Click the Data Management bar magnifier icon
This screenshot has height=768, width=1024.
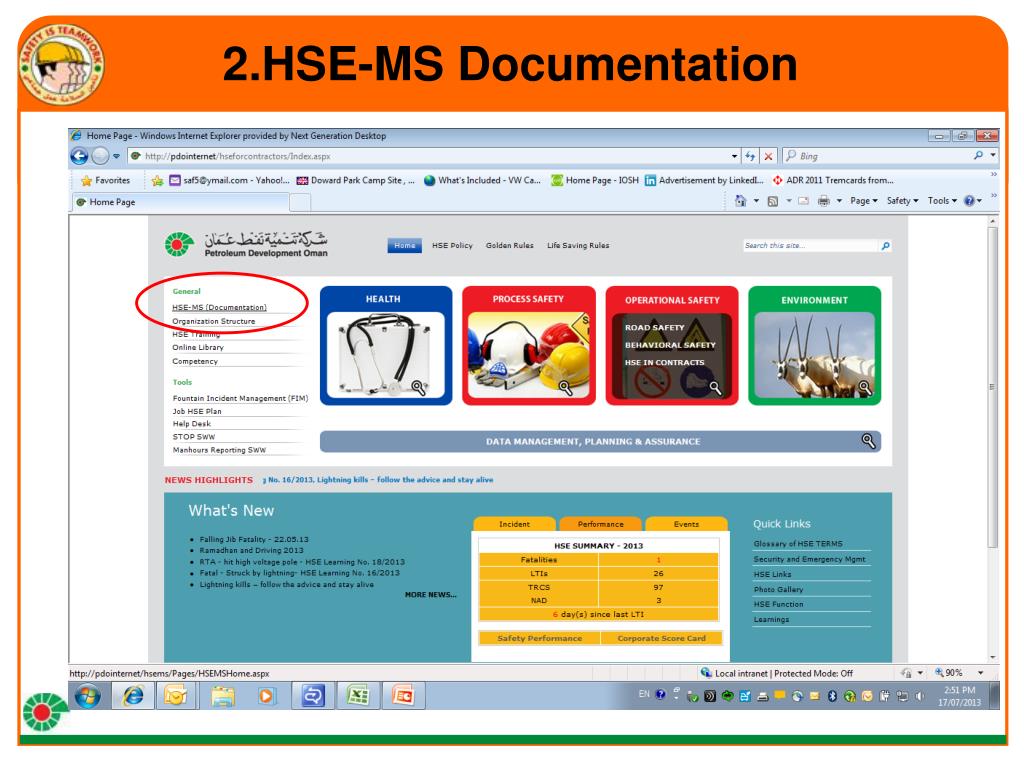point(868,441)
